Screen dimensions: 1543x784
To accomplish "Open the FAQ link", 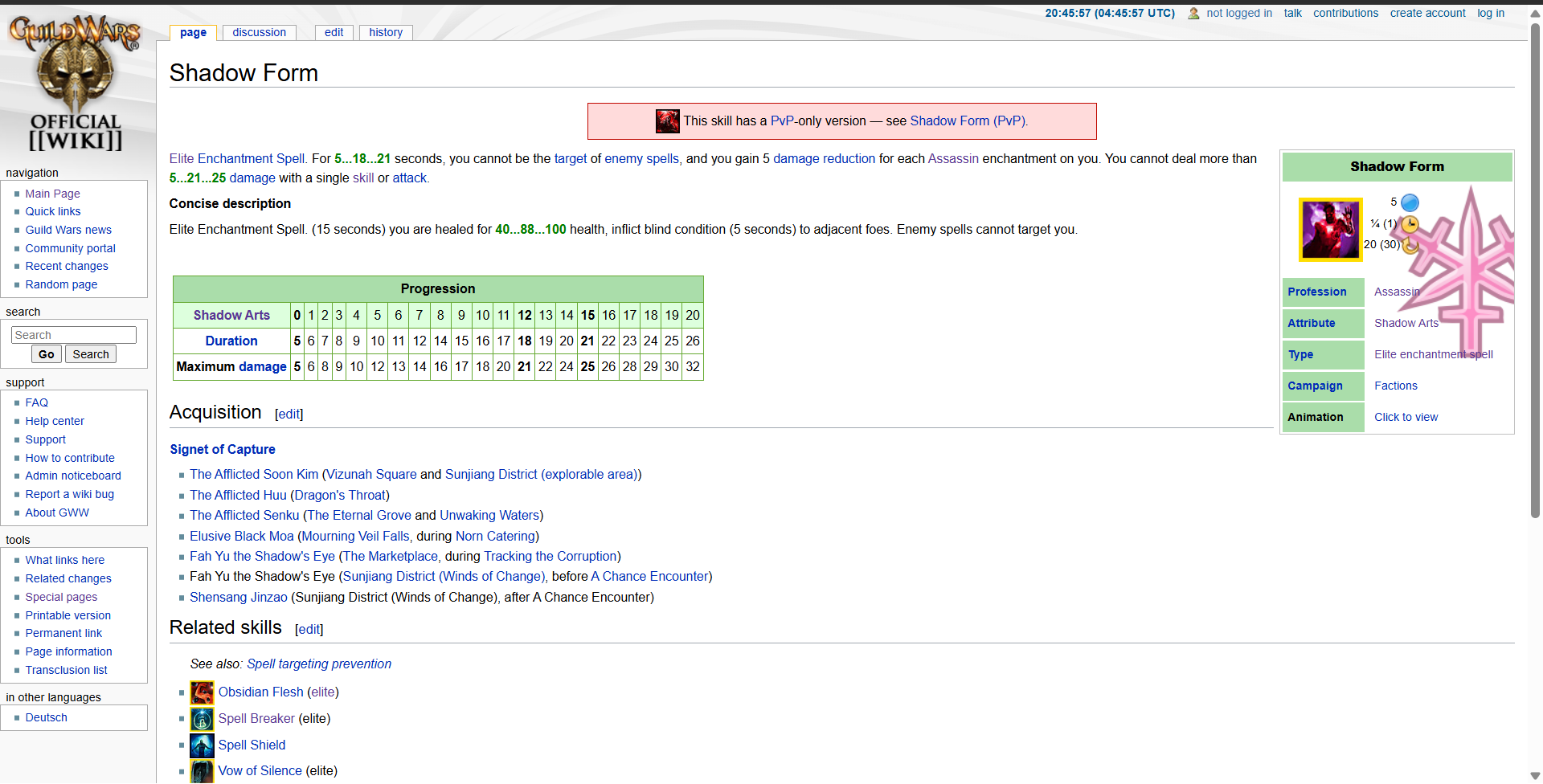I will [x=36, y=403].
